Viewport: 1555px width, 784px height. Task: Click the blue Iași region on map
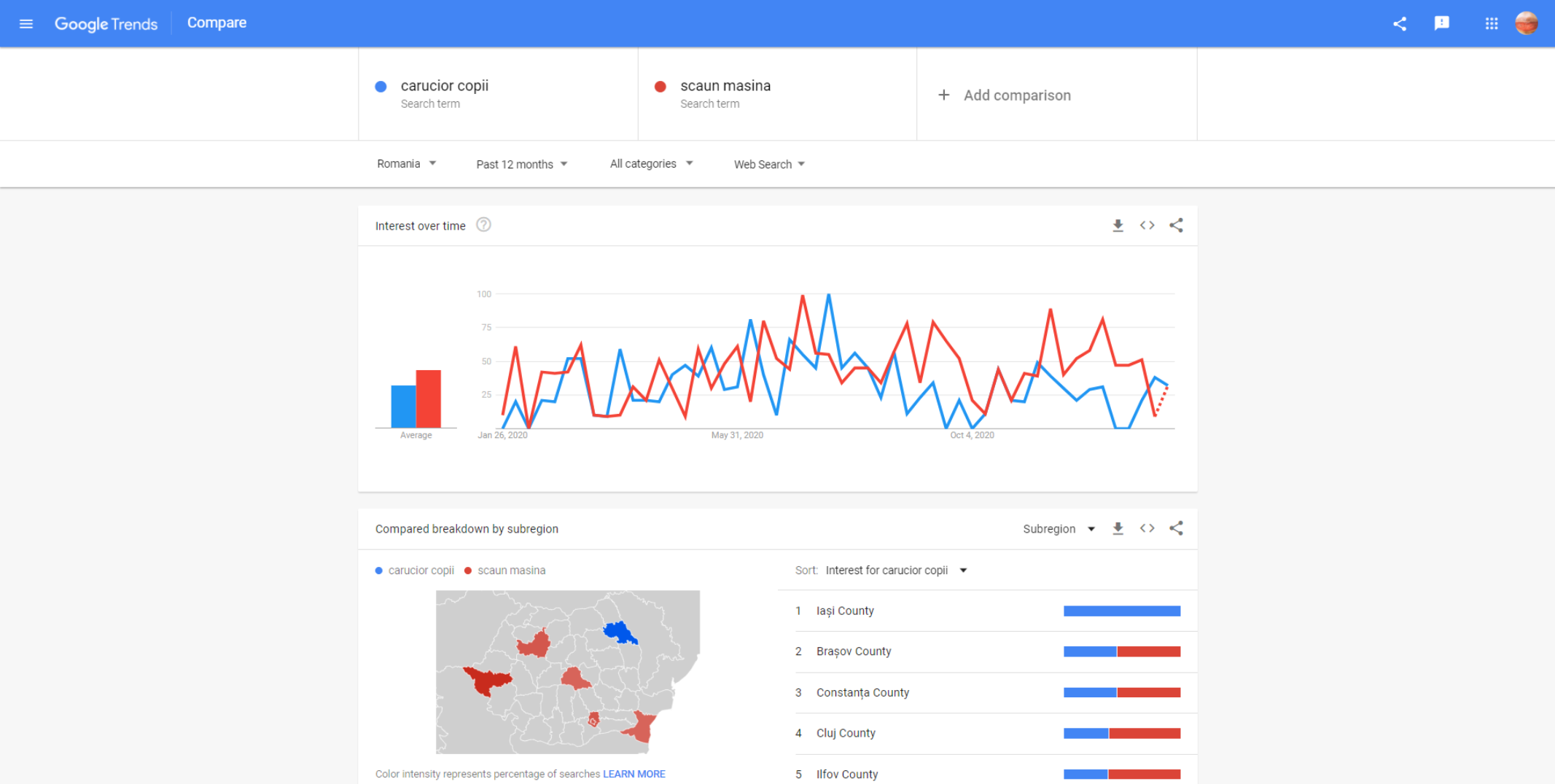tap(620, 632)
